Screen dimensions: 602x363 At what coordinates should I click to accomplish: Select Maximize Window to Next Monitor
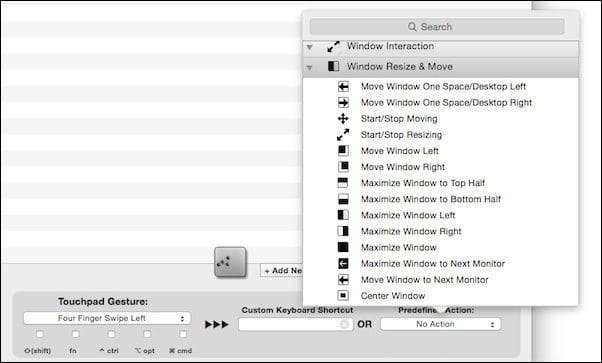[x=433, y=264]
